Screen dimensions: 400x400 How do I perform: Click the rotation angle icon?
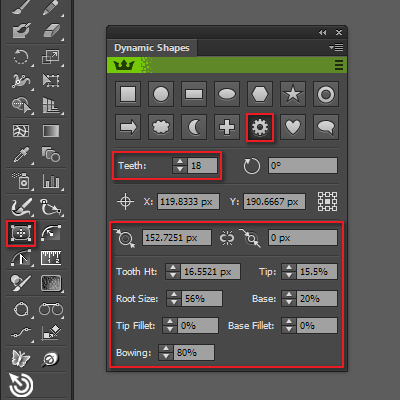tap(251, 166)
